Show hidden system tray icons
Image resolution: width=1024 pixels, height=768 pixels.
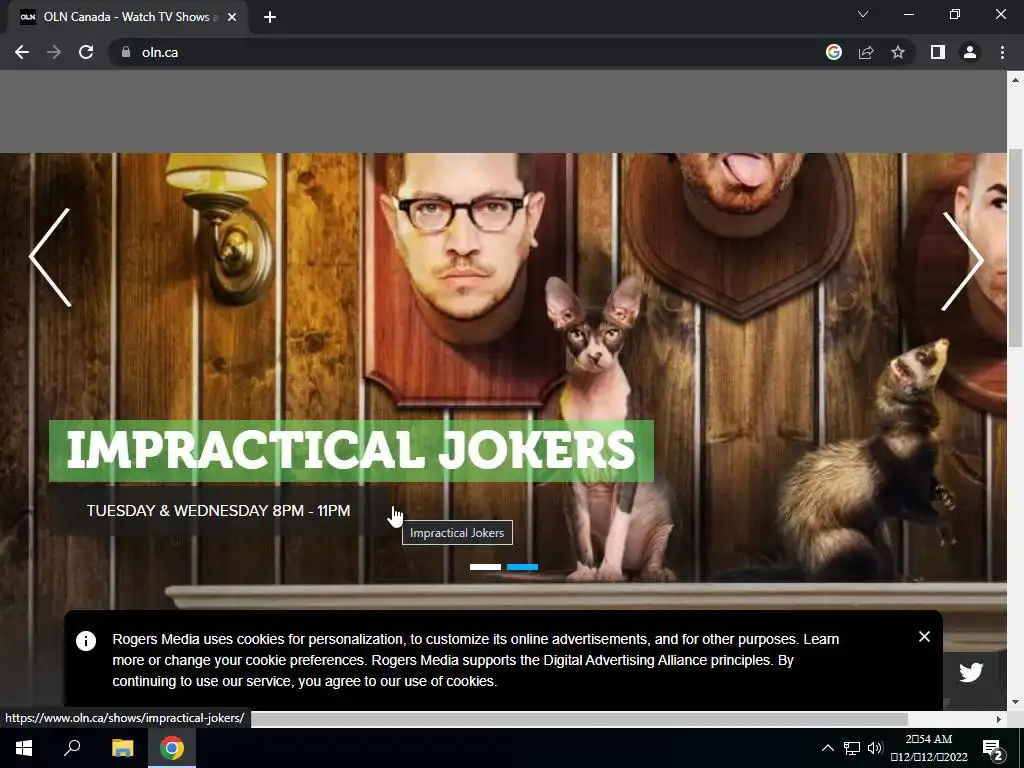tap(827, 748)
